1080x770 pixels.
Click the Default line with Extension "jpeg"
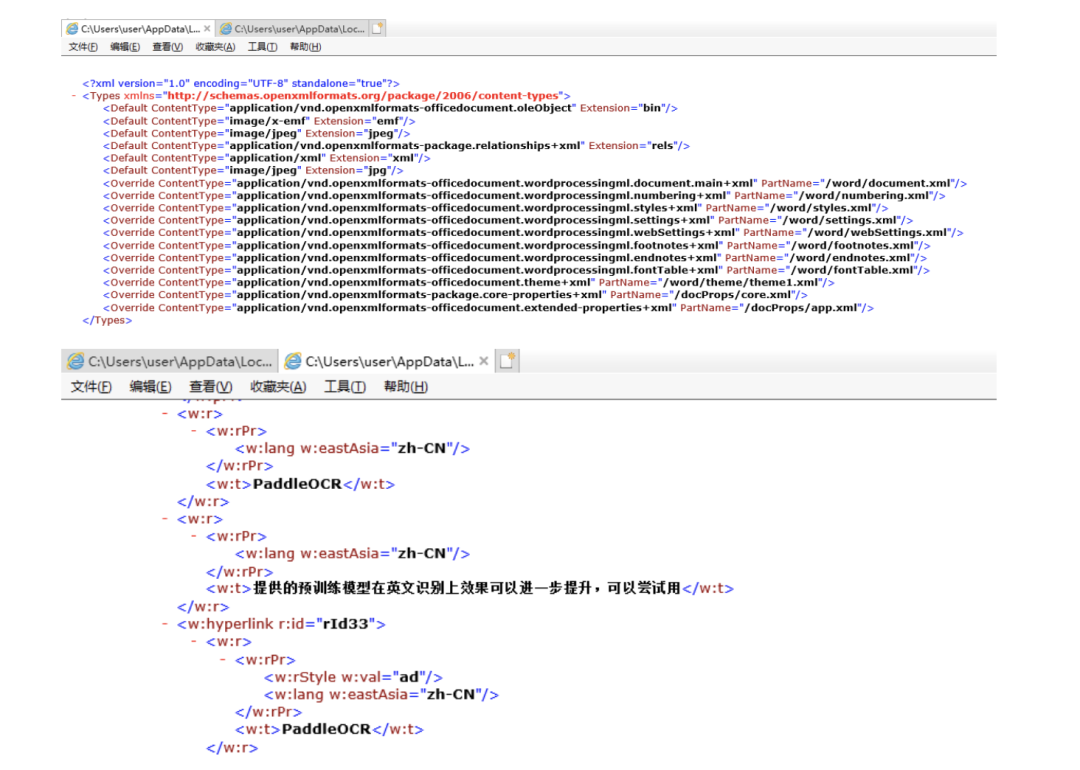[x=257, y=134]
